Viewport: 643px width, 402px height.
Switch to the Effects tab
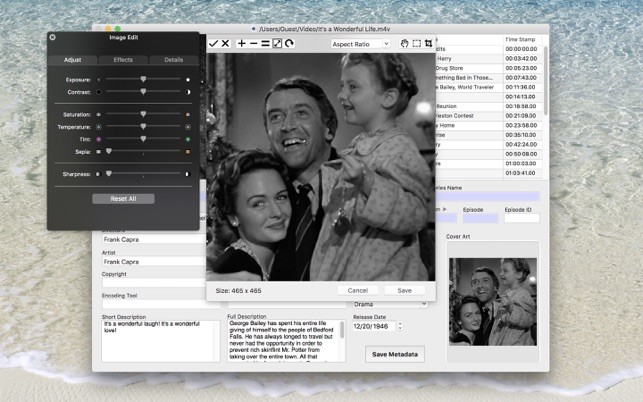click(x=123, y=60)
